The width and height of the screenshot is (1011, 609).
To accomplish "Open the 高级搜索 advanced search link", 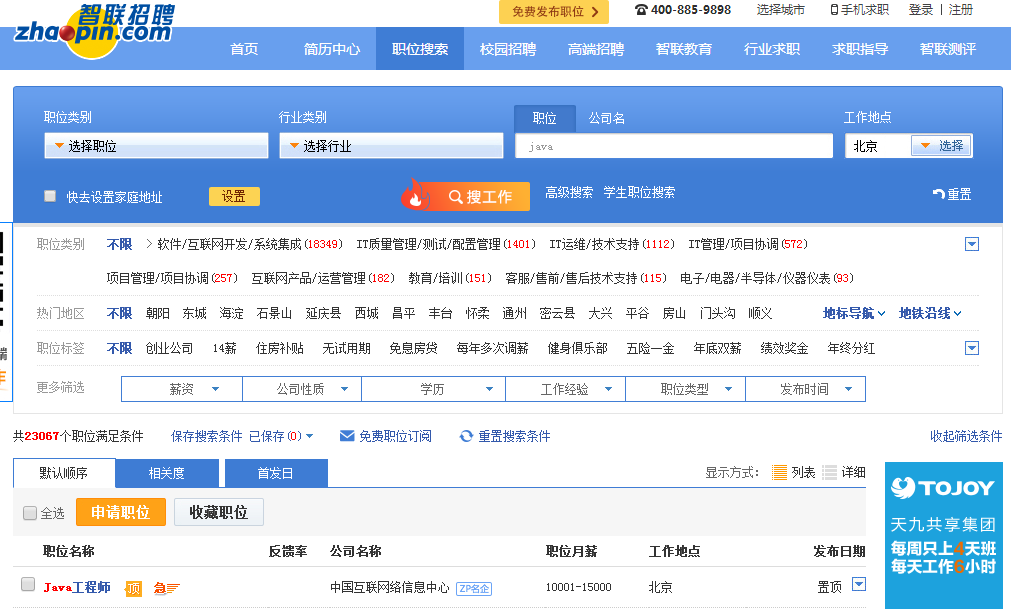I will coord(570,191).
